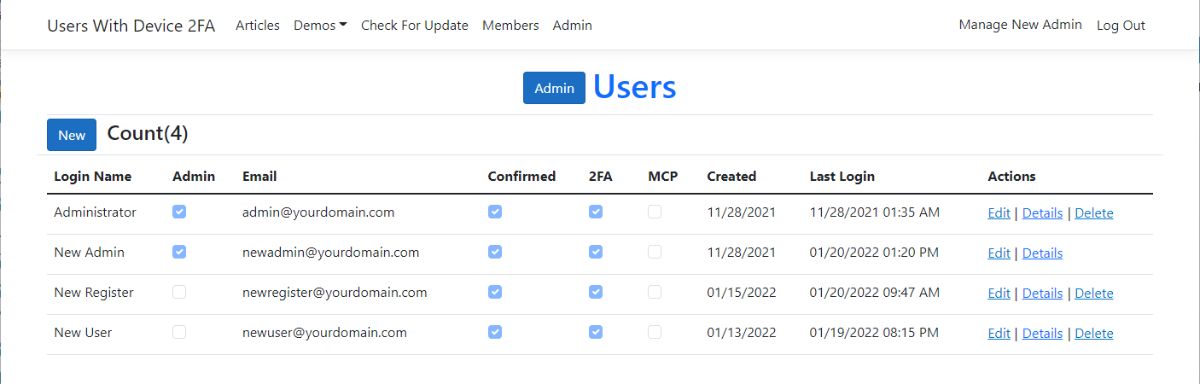Expand the Demos dropdown menu
Viewport: 1200px width, 384px height.
coord(320,26)
